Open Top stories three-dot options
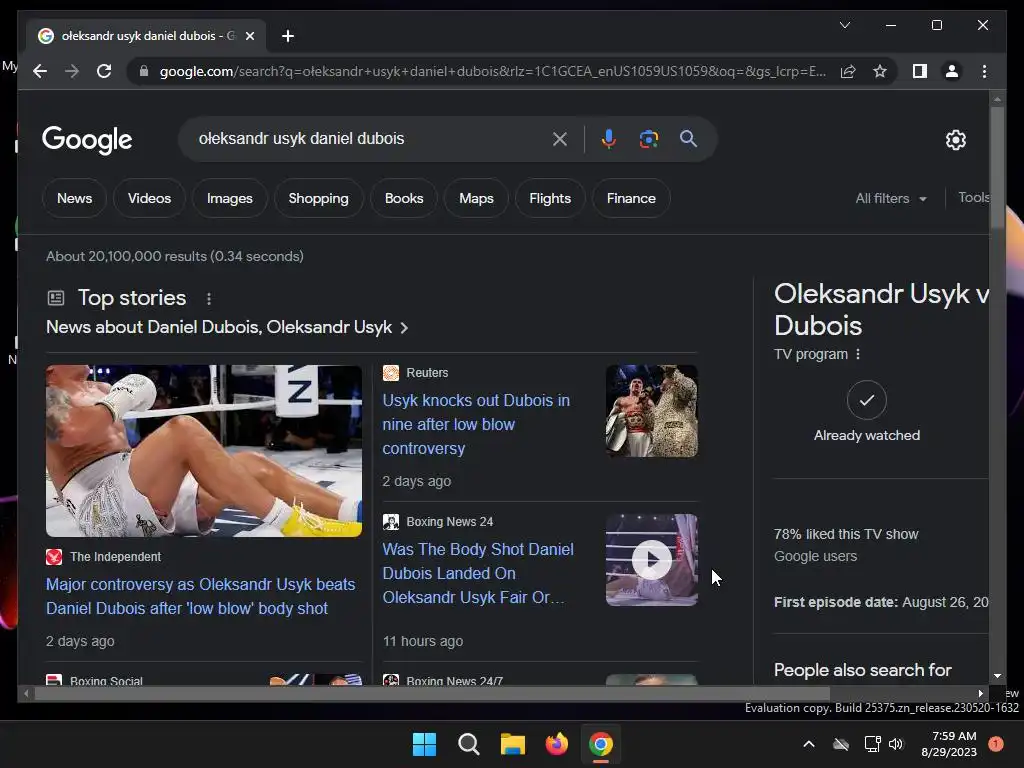 pyautogui.click(x=209, y=298)
